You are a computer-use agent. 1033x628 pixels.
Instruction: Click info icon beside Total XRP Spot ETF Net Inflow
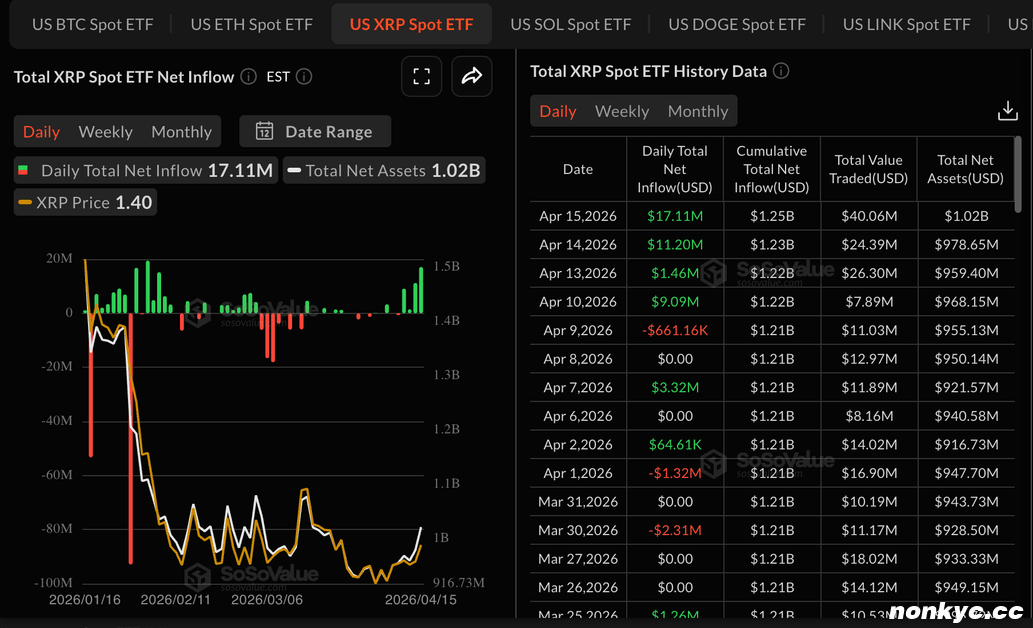(x=249, y=77)
